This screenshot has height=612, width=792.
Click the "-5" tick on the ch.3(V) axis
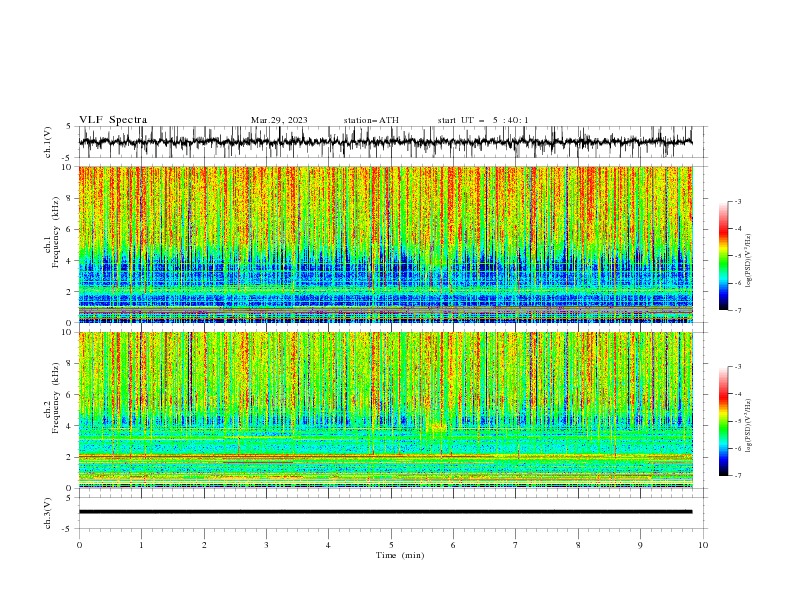pyautogui.click(x=68, y=529)
